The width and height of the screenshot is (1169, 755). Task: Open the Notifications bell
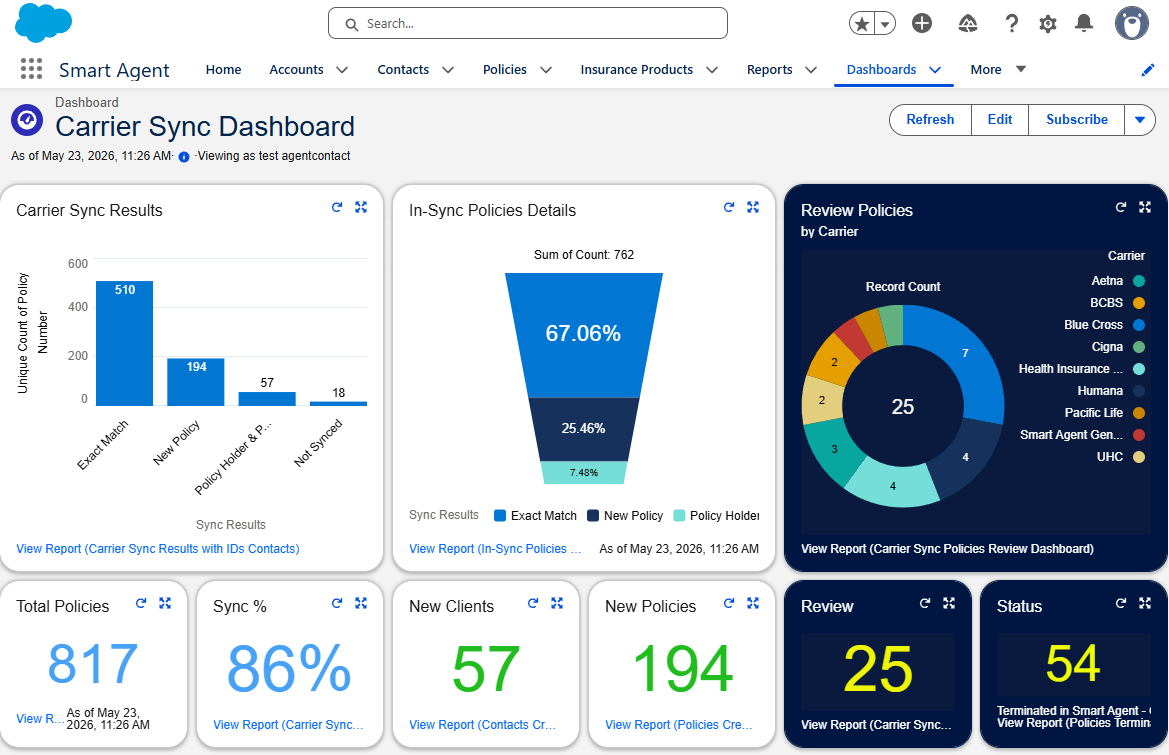click(1084, 24)
